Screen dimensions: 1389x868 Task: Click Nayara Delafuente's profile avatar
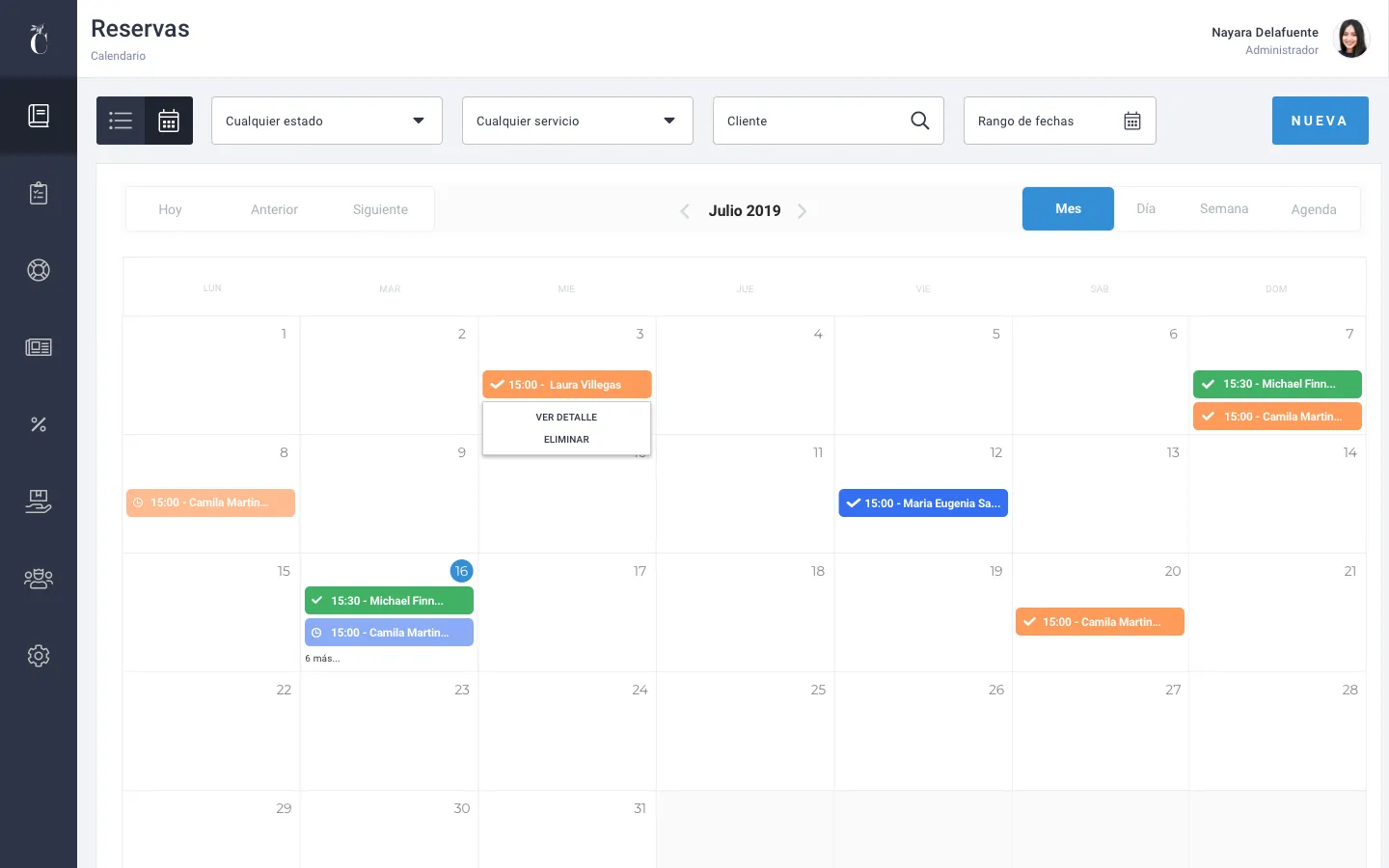1350,39
